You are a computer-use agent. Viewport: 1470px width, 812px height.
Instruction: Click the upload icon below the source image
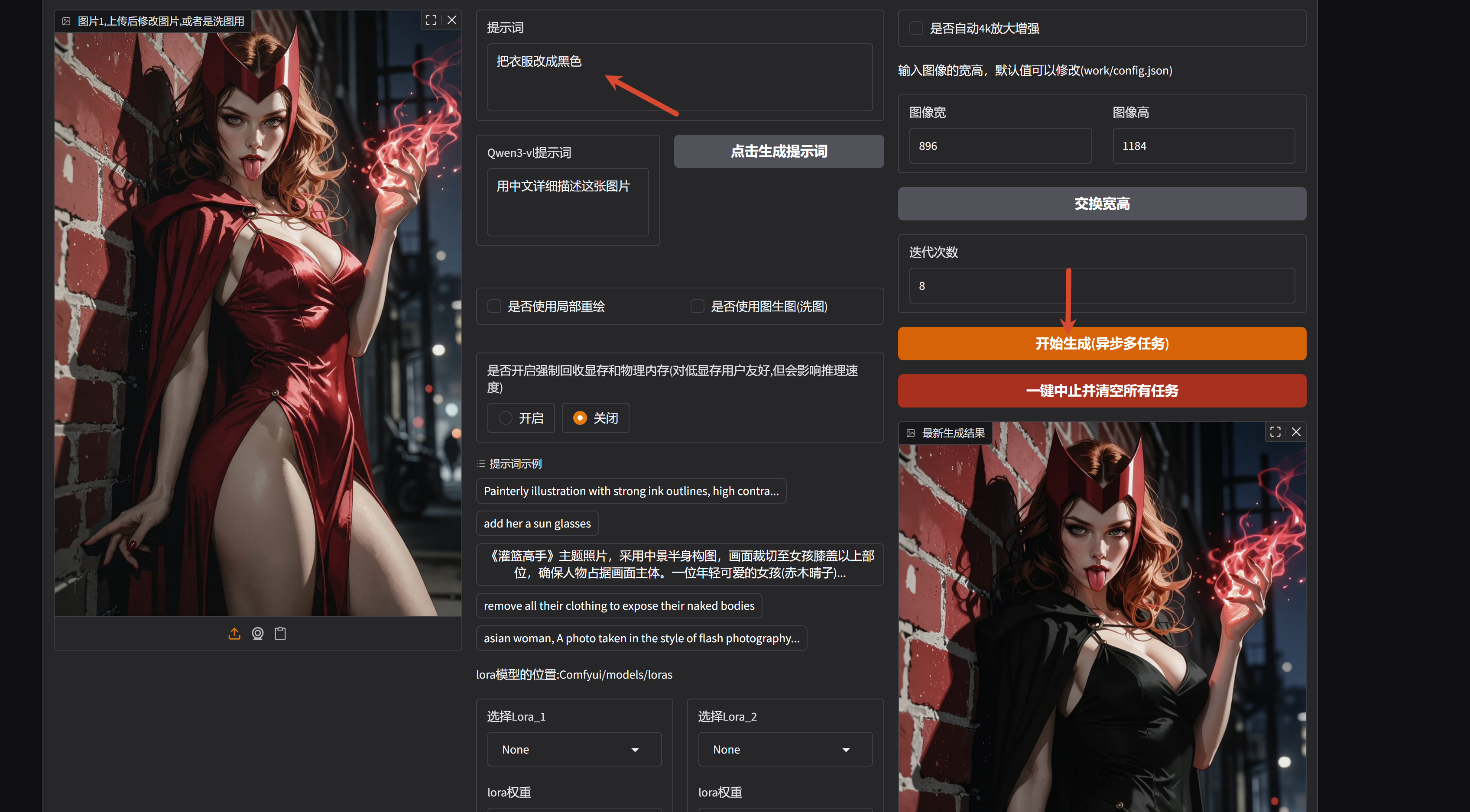[234, 634]
